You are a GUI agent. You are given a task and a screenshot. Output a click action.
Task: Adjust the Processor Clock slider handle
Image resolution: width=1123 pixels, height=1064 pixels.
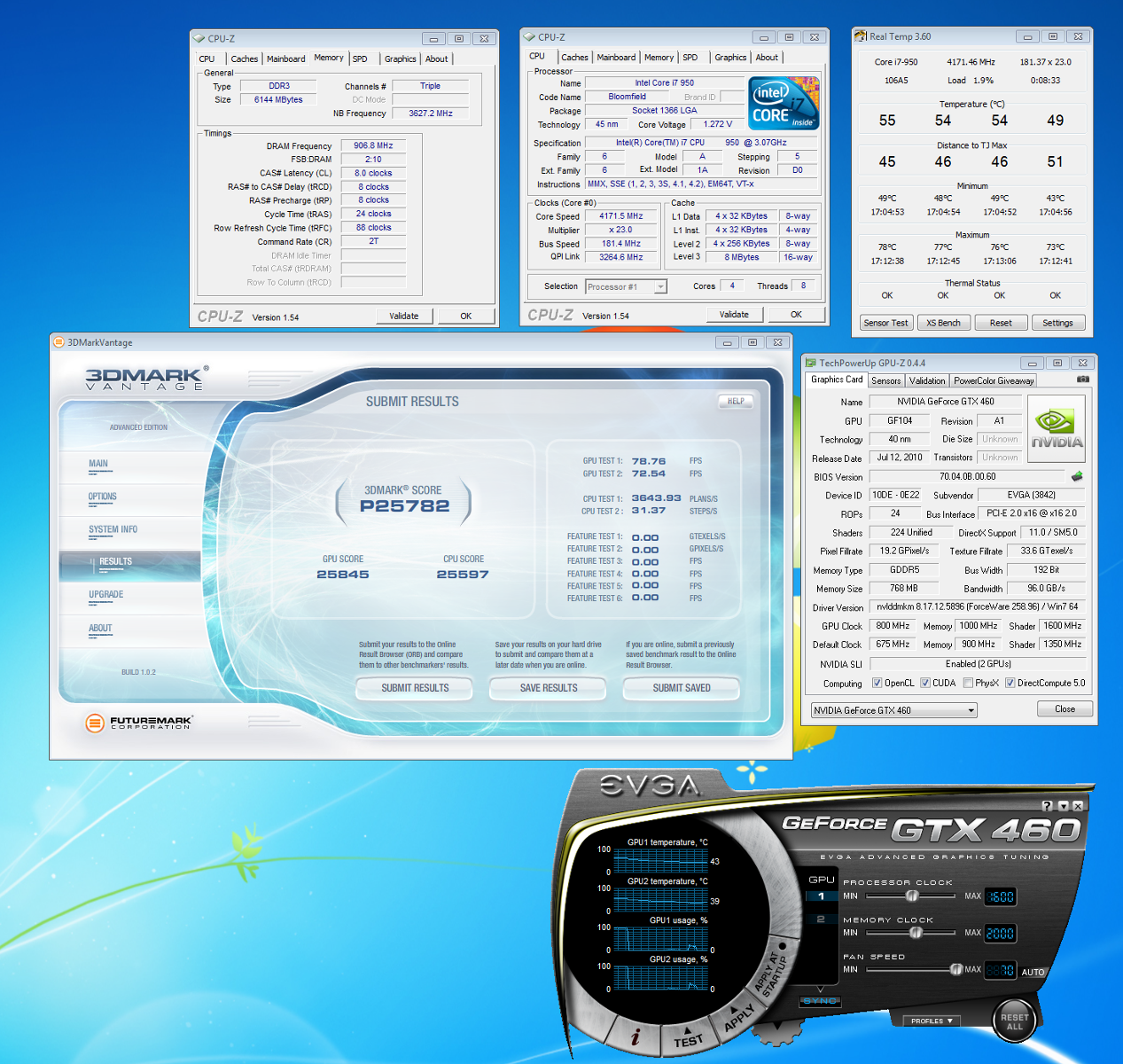912,896
